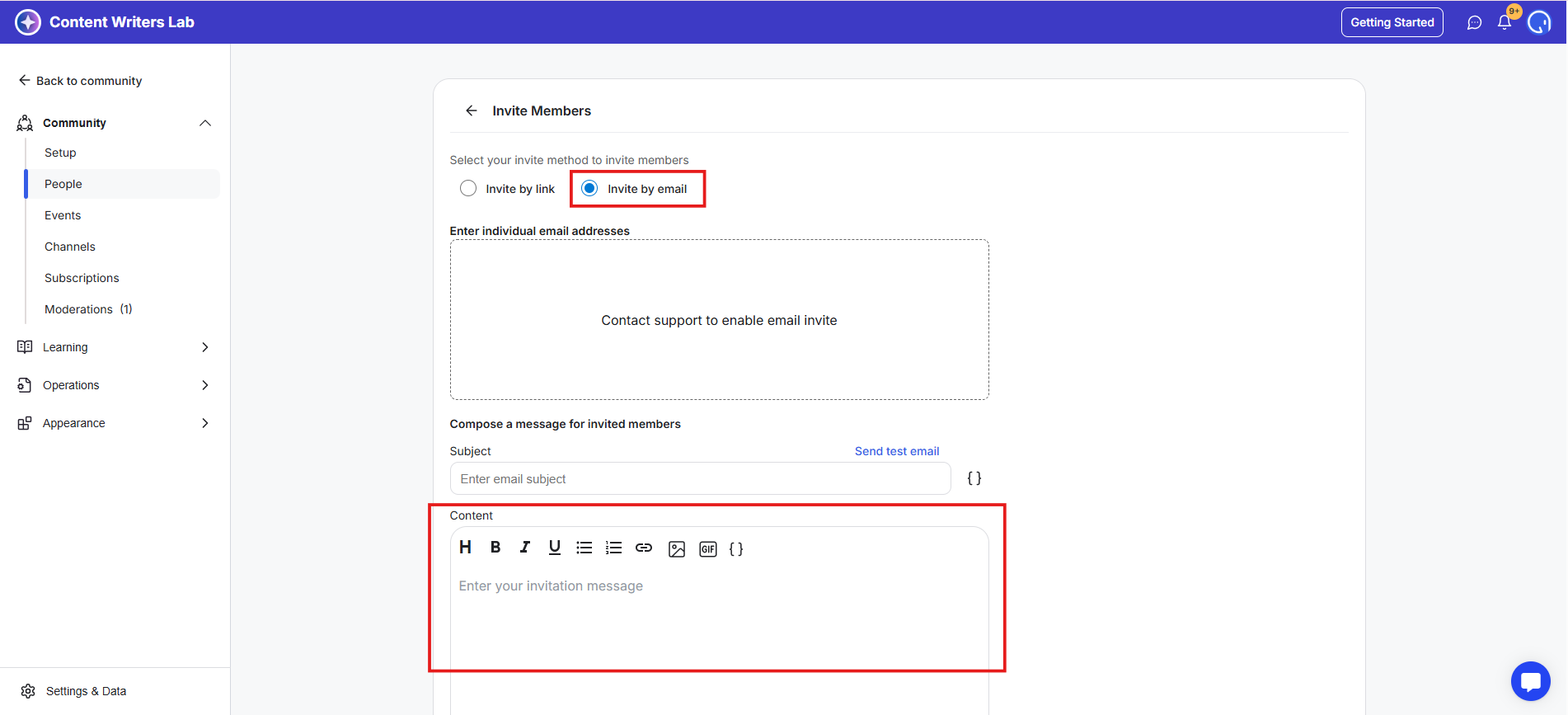This screenshot has height=715, width=1568.
Task: Click the Getting Started button
Action: click(x=1392, y=22)
